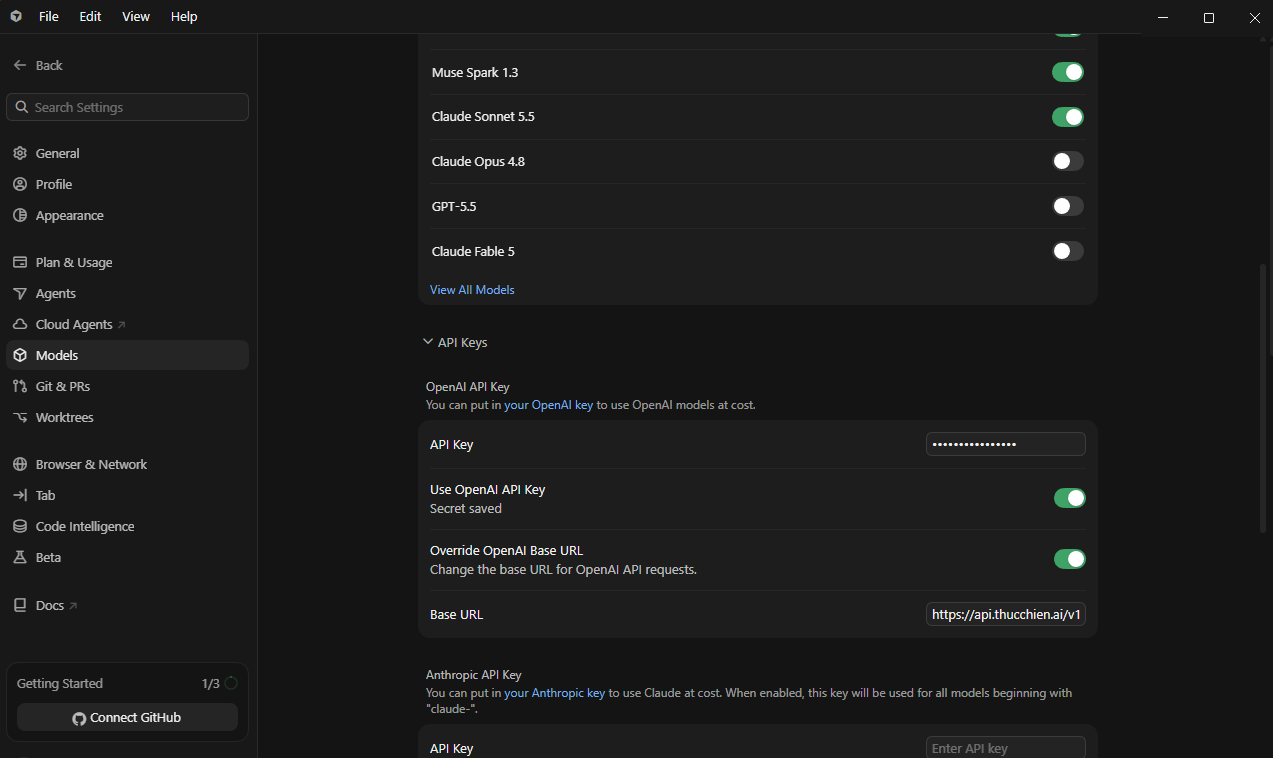This screenshot has width=1273, height=758.
Task: Collapse the API Keys section
Action: point(455,342)
